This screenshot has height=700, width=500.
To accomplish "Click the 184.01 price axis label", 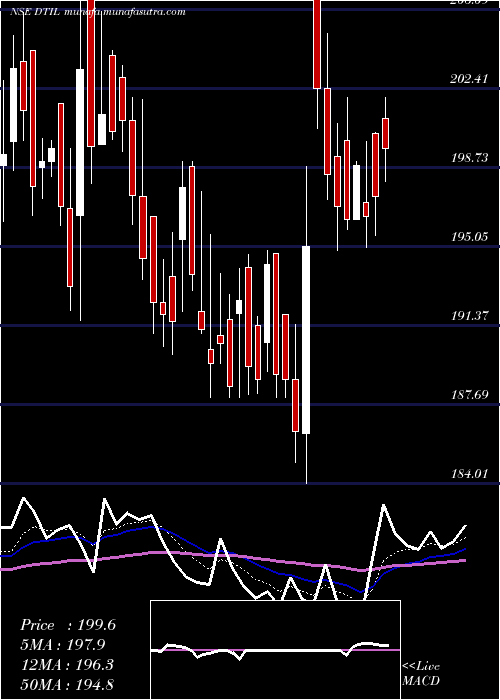I will [469, 474].
